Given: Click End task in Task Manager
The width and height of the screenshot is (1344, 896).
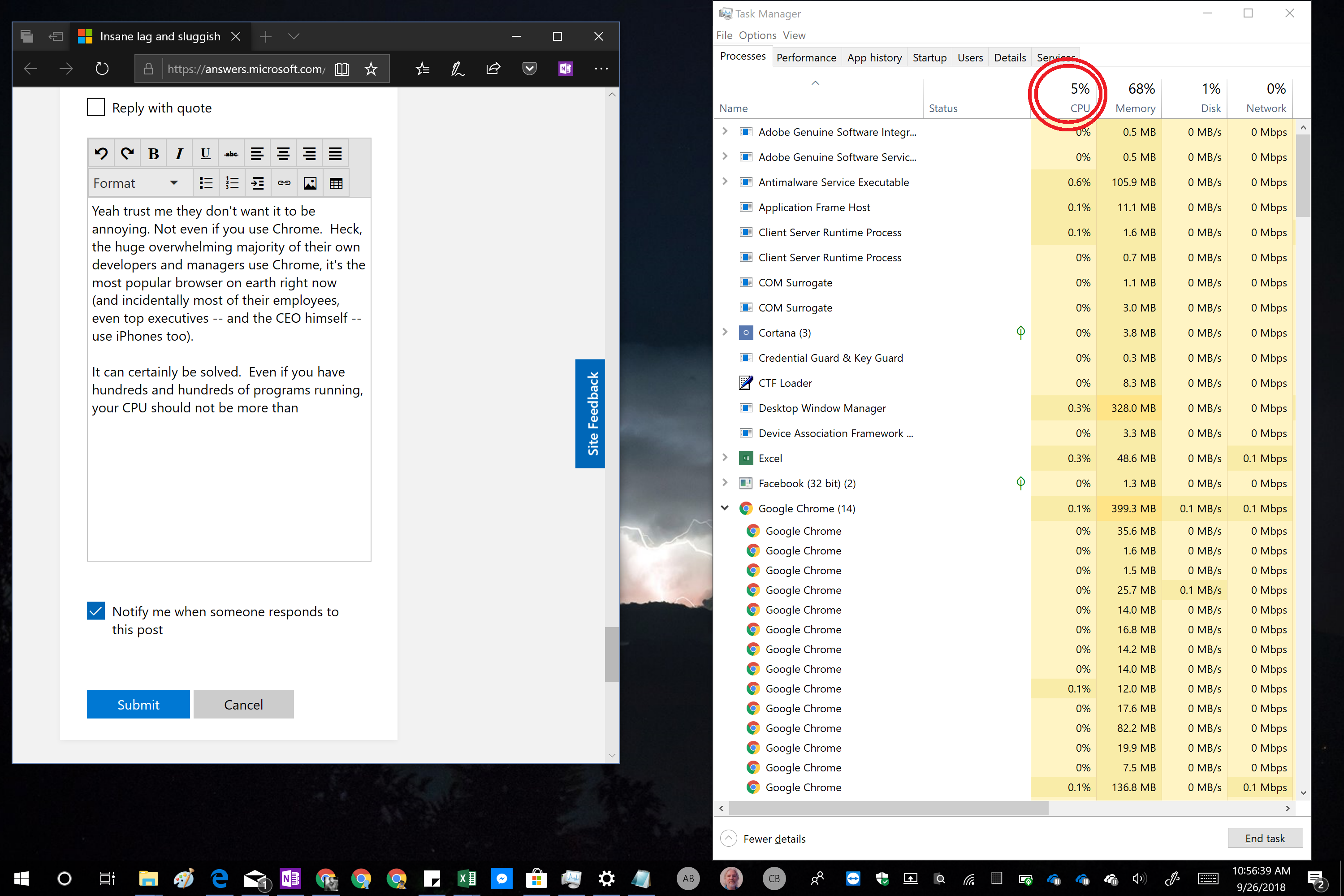Looking at the screenshot, I should pyautogui.click(x=1265, y=838).
